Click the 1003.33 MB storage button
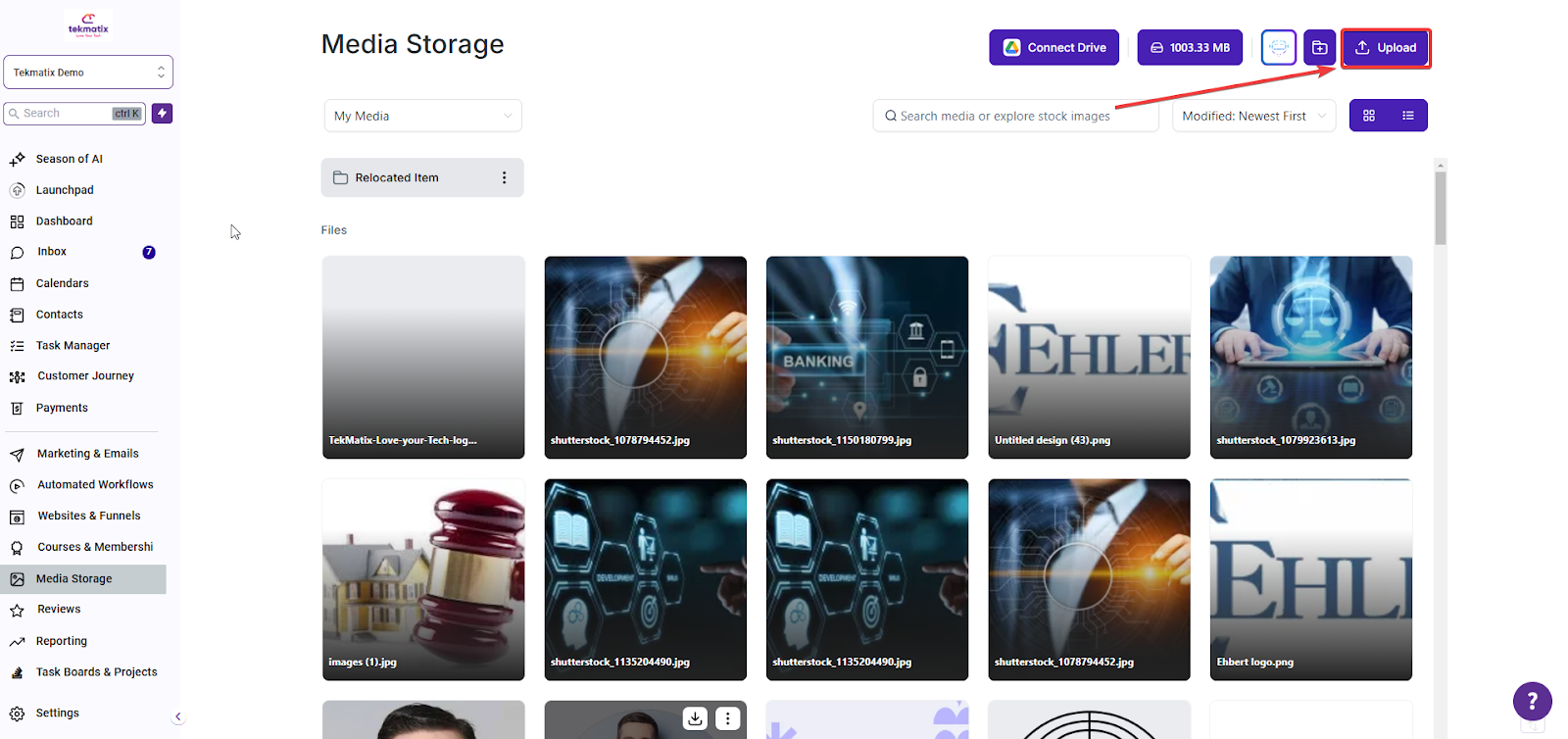This screenshot has height=739, width=1568. pos(1190,47)
